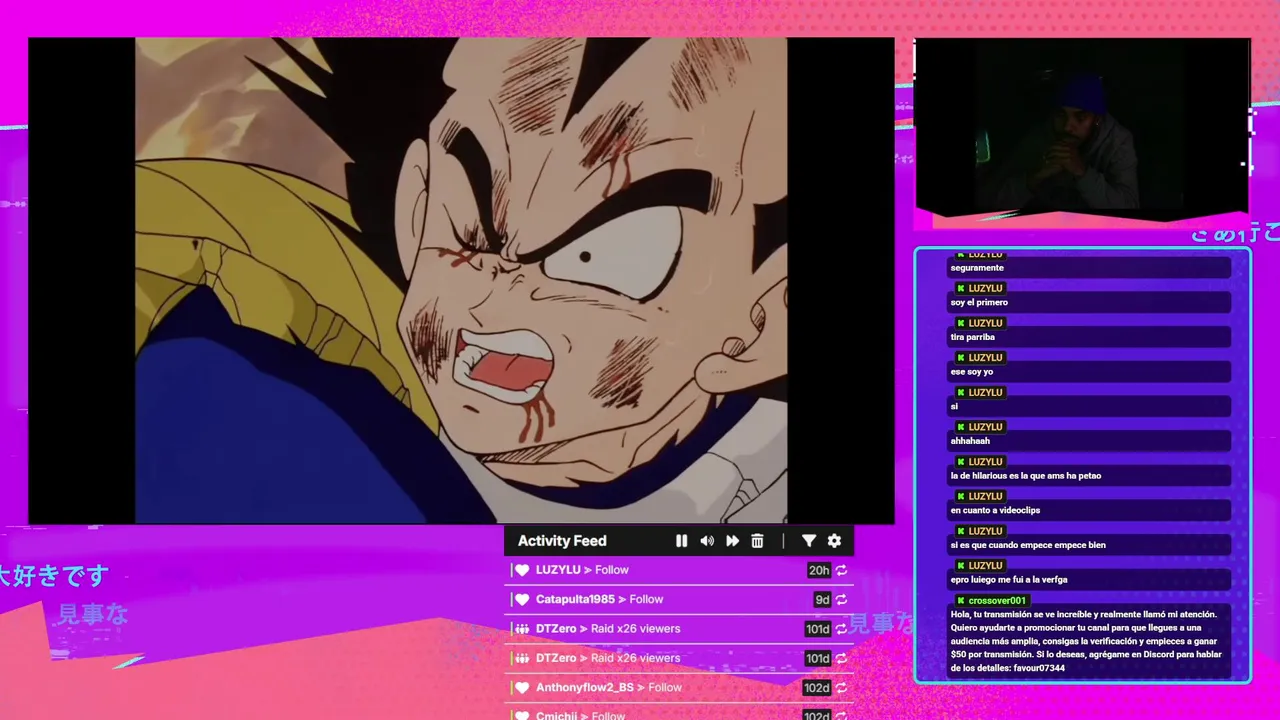Clear feed using the trash icon
The width and height of the screenshot is (1280, 720).
tap(757, 541)
